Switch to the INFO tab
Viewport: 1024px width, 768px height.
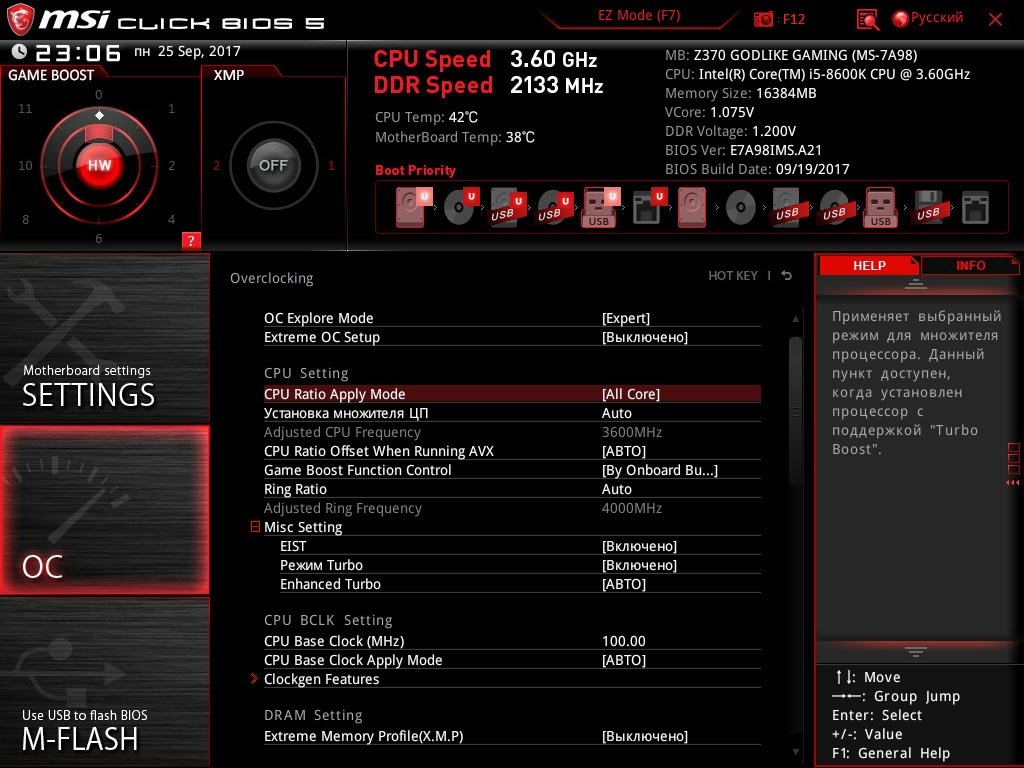pyautogui.click(x=970, y=265)
